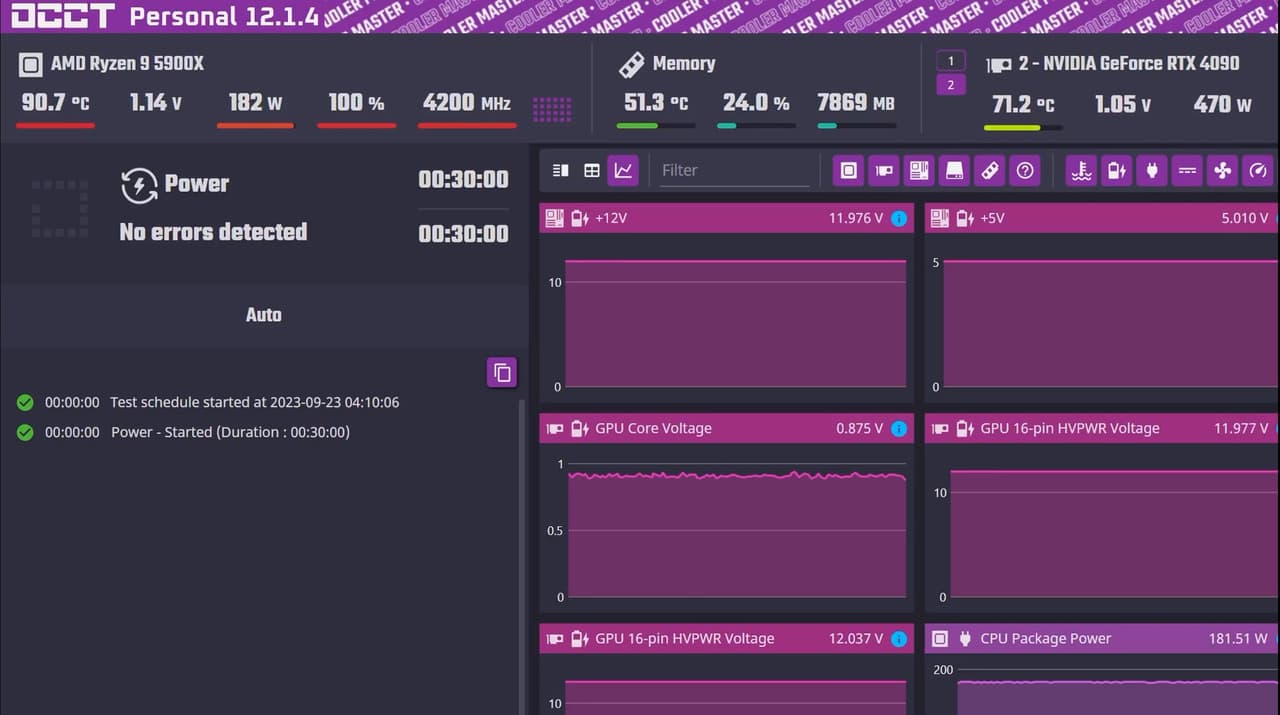
Task: Toggle the power plug sensor filter
Action: point(1151,170)
